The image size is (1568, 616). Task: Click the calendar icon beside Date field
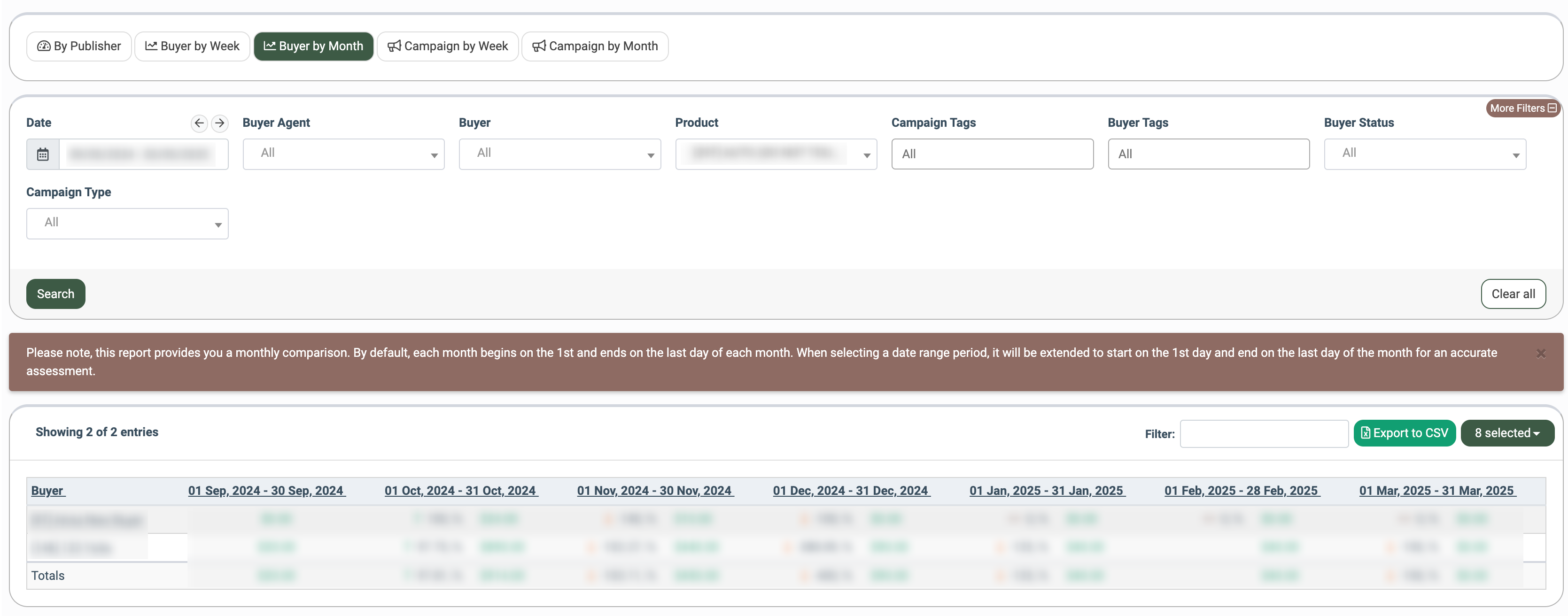click(x=43, y=154)
